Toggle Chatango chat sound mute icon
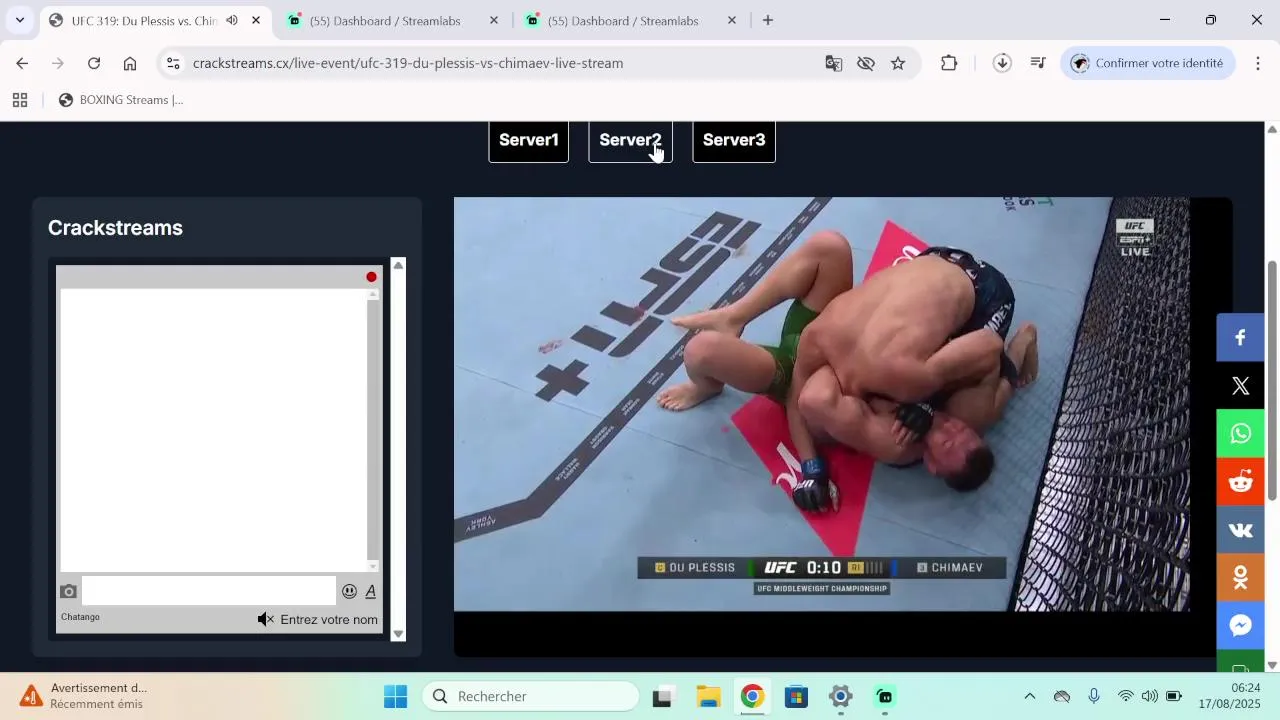Screen dimensions: 1280x720 click(265, 620)
